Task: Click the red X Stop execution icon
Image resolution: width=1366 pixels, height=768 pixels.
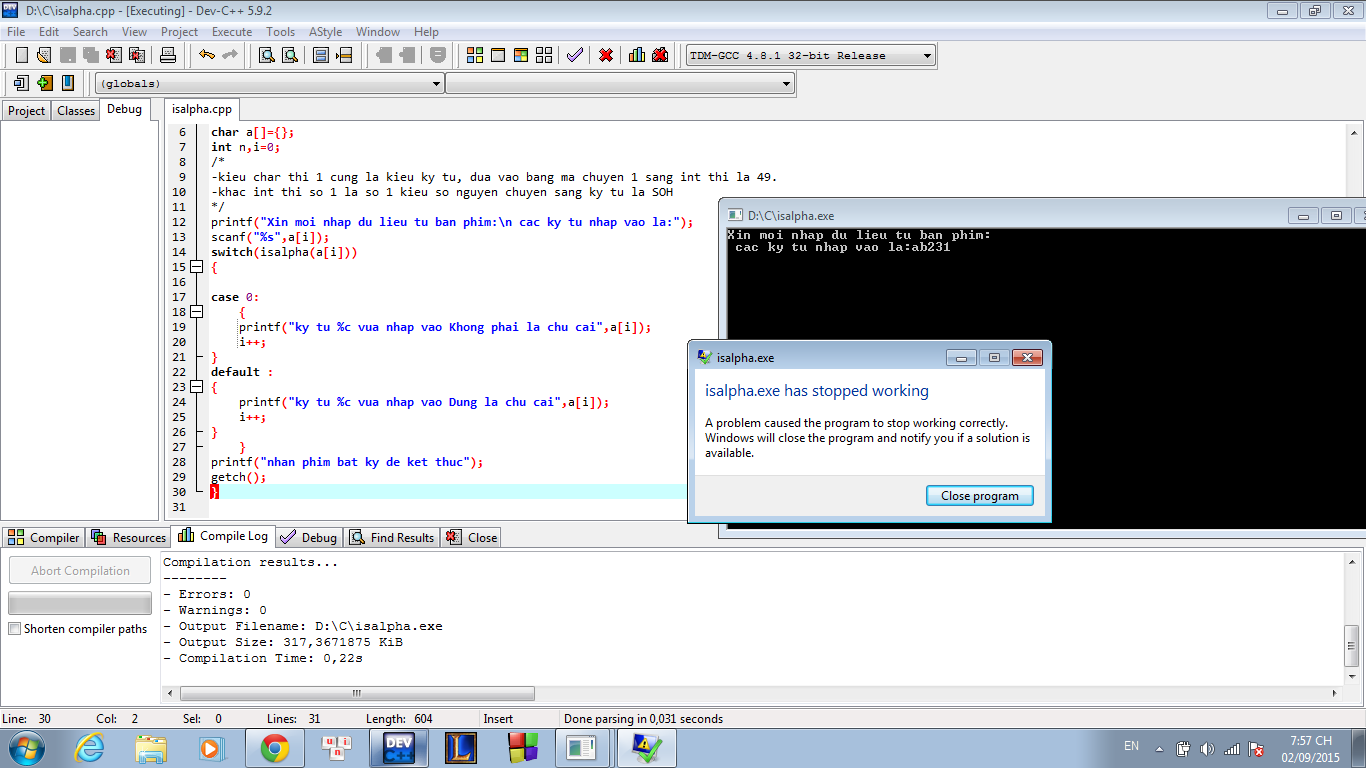Action: [x=606, y=55]
